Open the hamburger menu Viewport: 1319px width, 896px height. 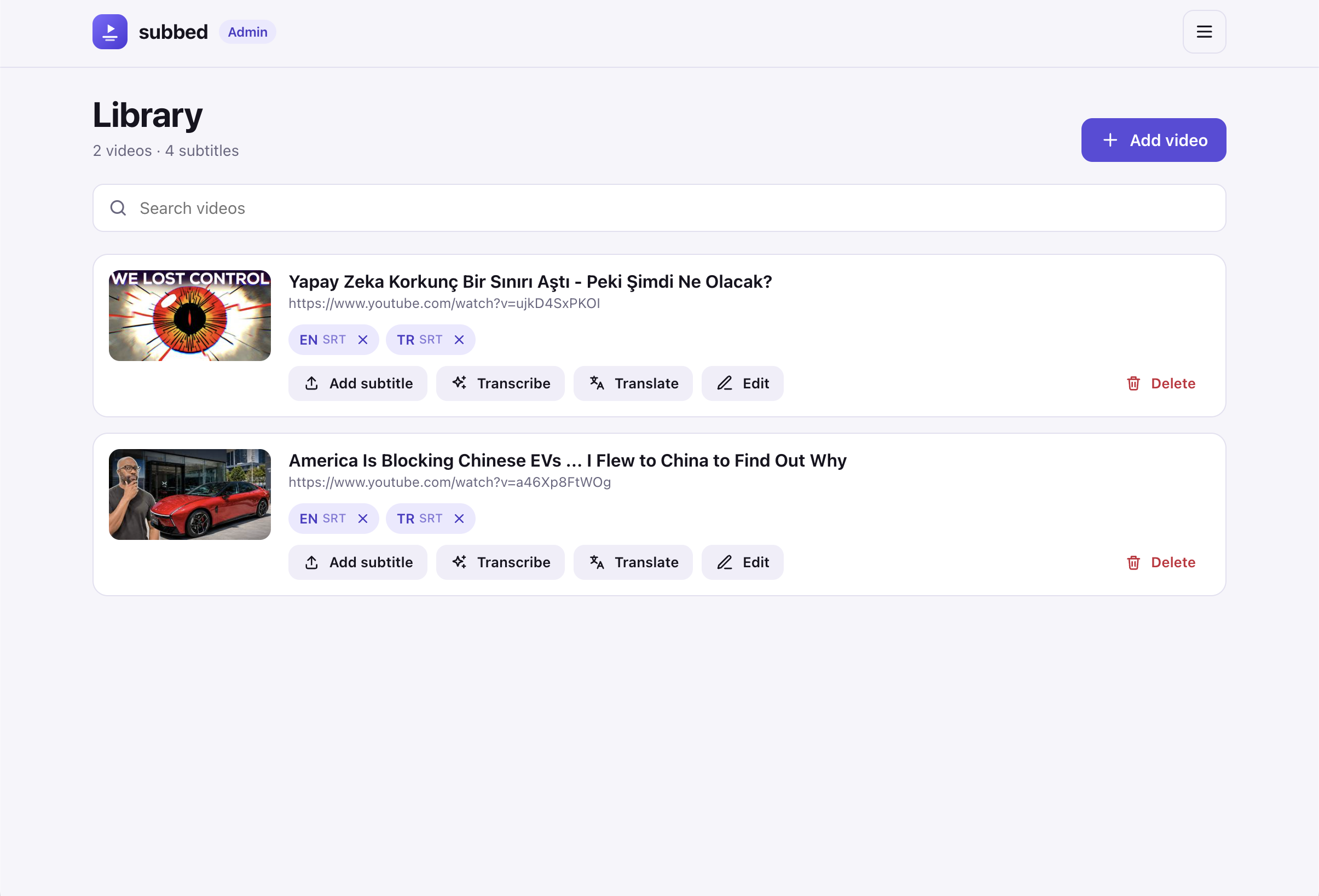1204,32
